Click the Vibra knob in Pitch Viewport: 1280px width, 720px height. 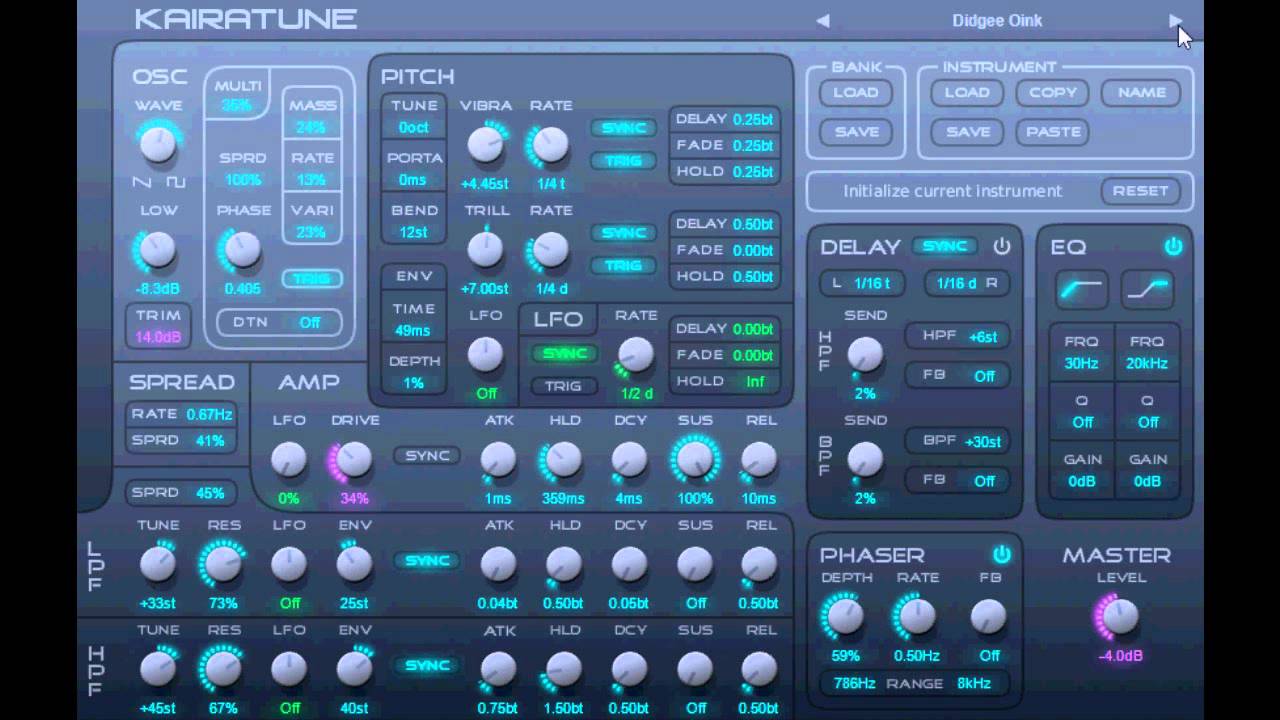click(x=485, y=145)
